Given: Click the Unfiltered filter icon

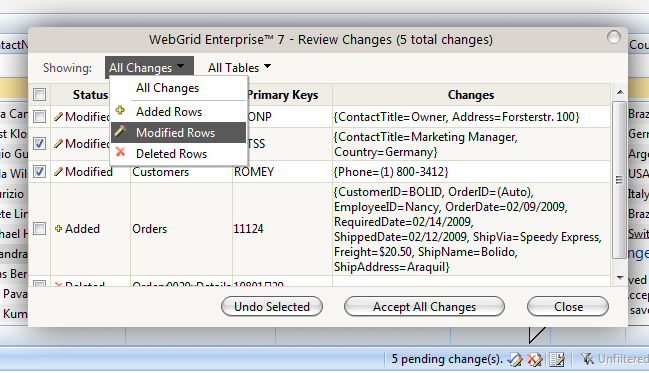Looking at the screenshot, I should [587, 359].
